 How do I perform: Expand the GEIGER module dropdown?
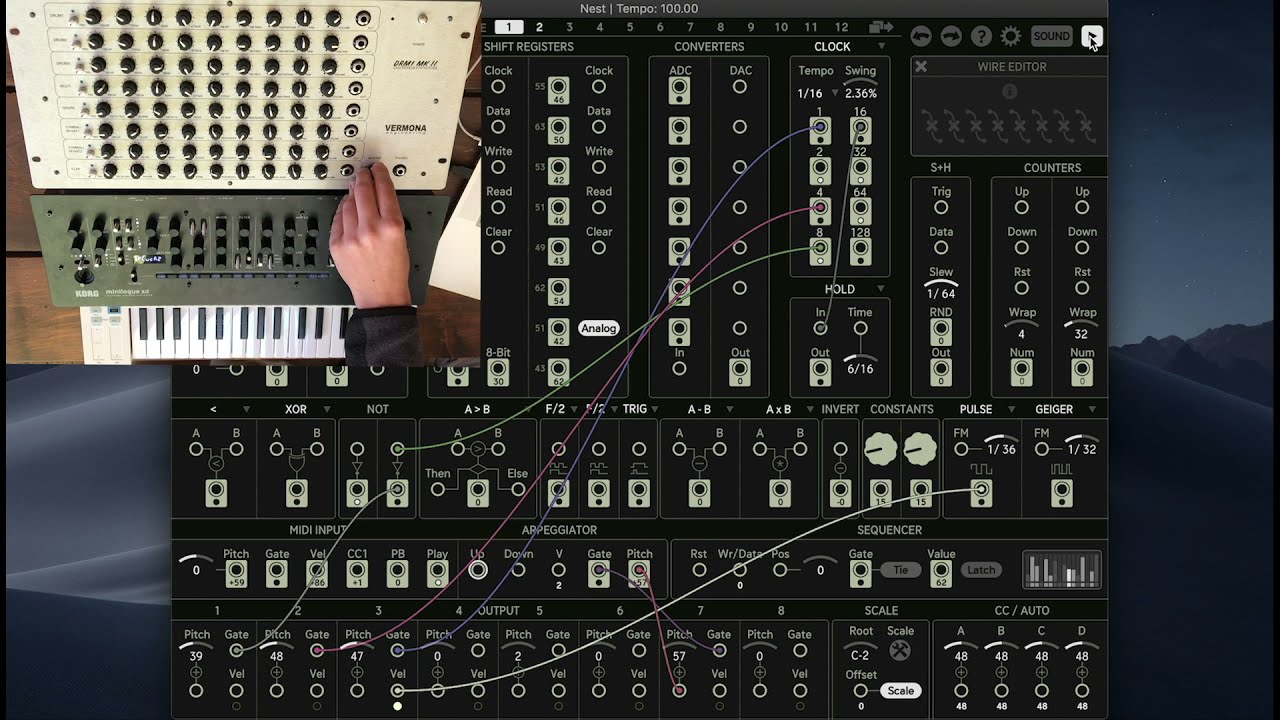point(1092,409)
